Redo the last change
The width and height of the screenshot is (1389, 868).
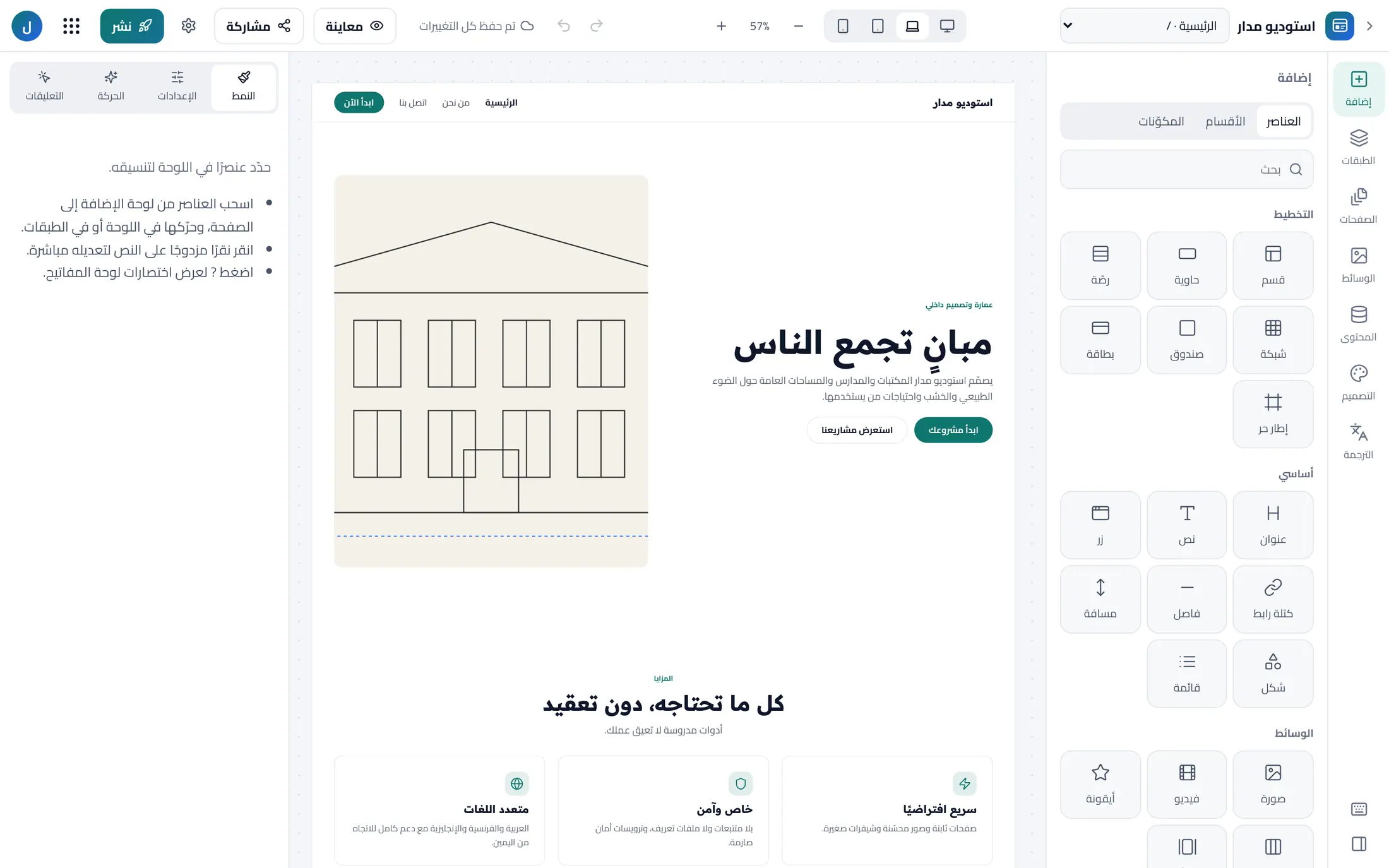click(597, 26)
